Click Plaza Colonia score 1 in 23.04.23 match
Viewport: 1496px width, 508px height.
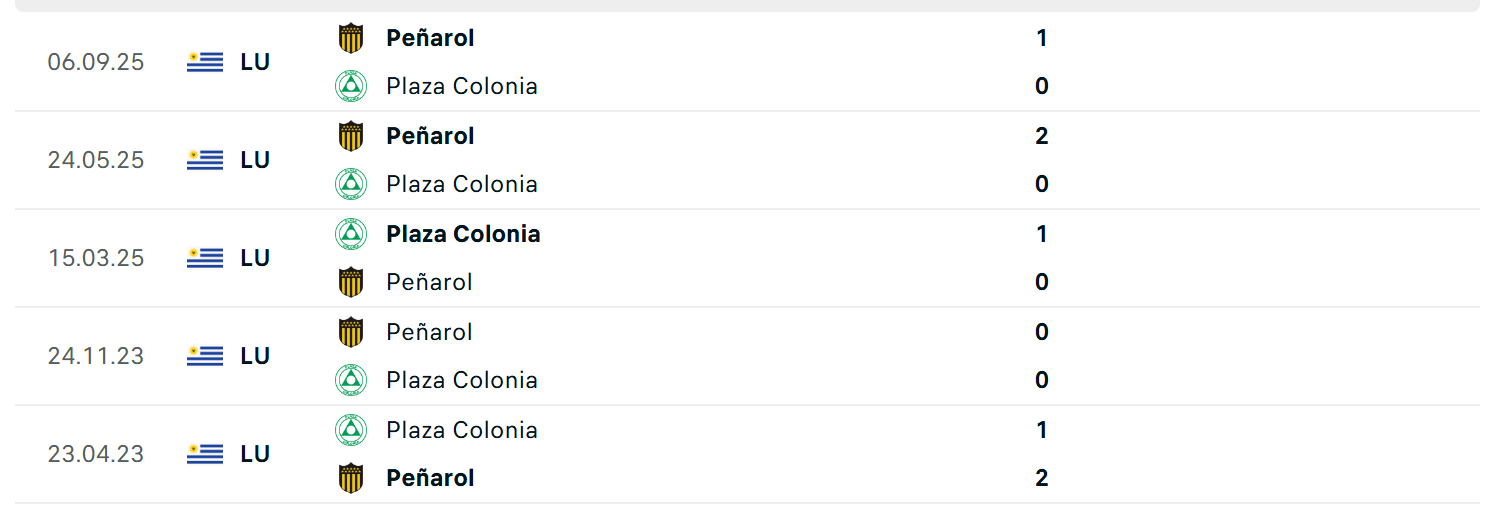coord(1041,430)
